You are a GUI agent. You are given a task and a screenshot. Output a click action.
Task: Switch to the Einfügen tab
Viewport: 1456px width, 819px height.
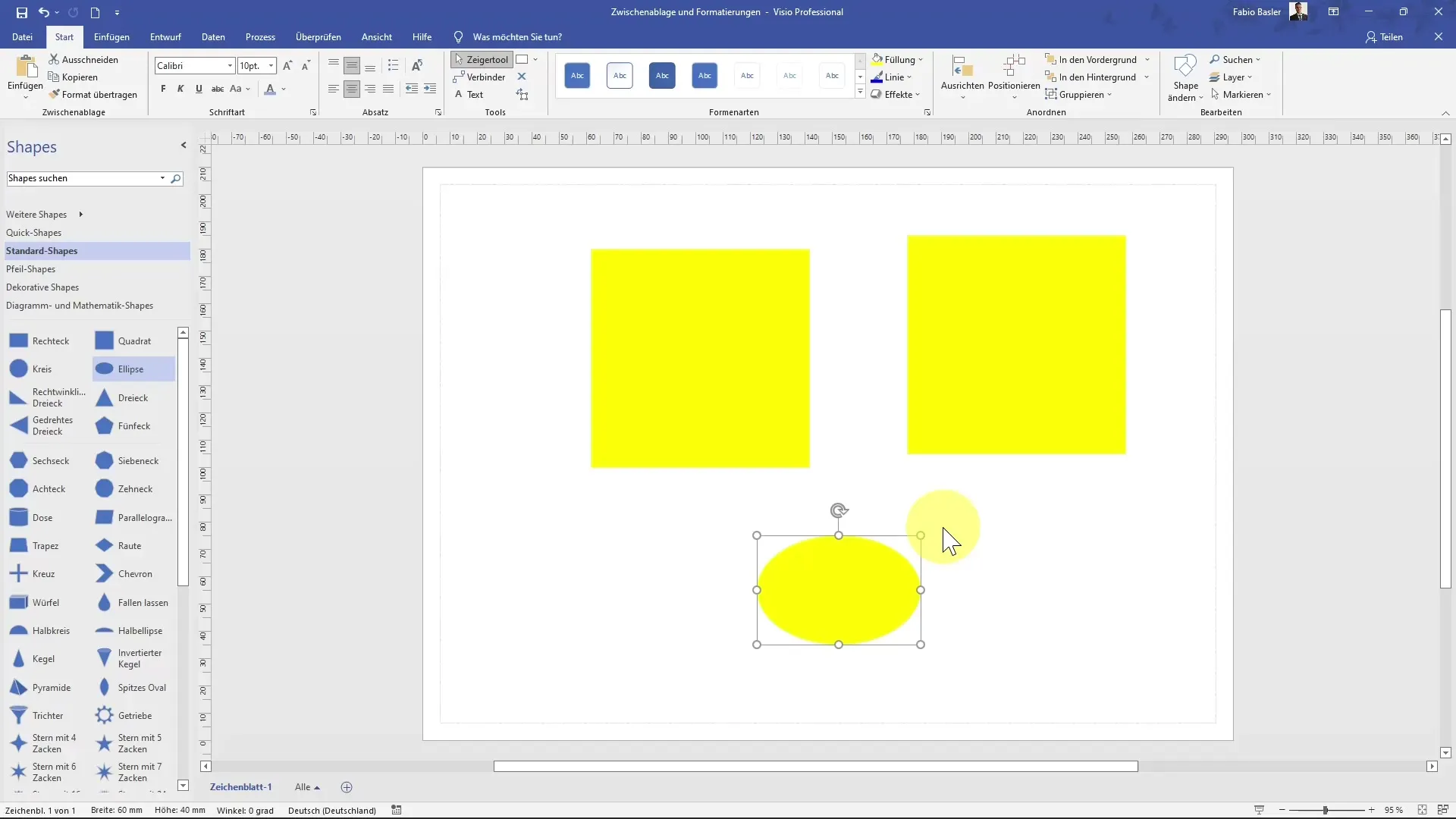coord(111,36)
